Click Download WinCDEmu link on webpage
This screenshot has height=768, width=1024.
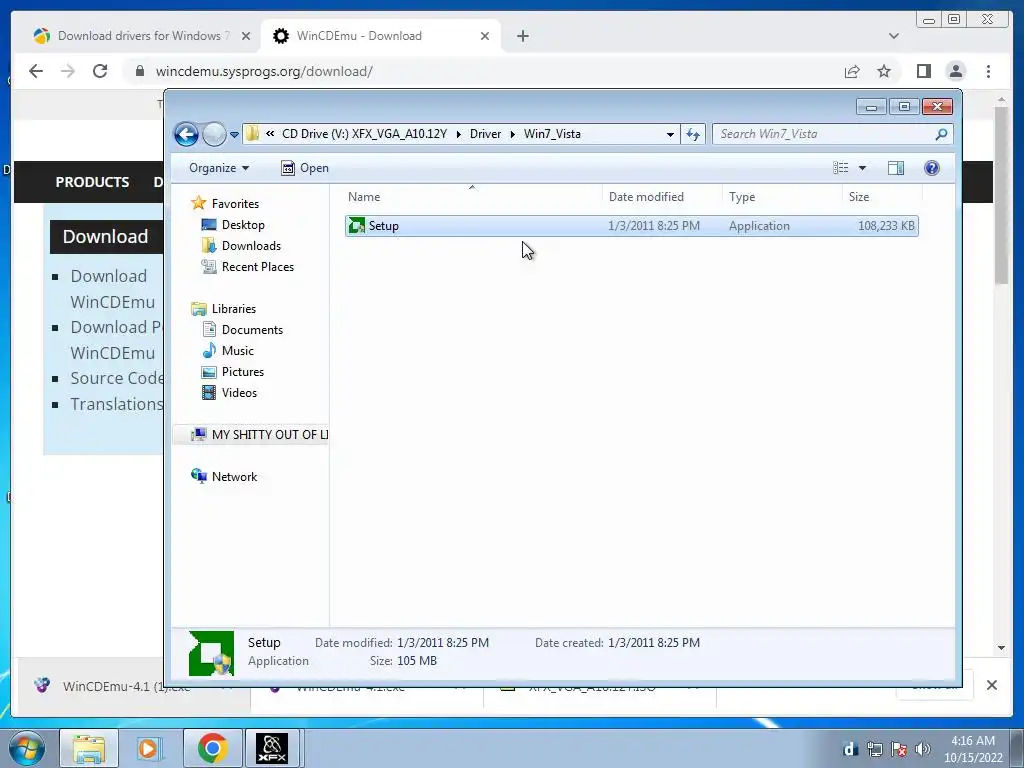coord(112,289)
